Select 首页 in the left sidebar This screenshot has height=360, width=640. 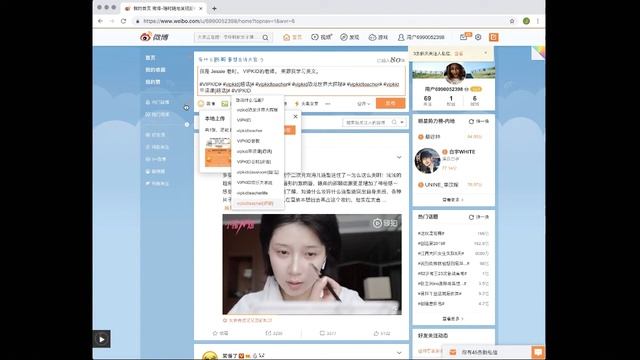(x=150, y=58)
